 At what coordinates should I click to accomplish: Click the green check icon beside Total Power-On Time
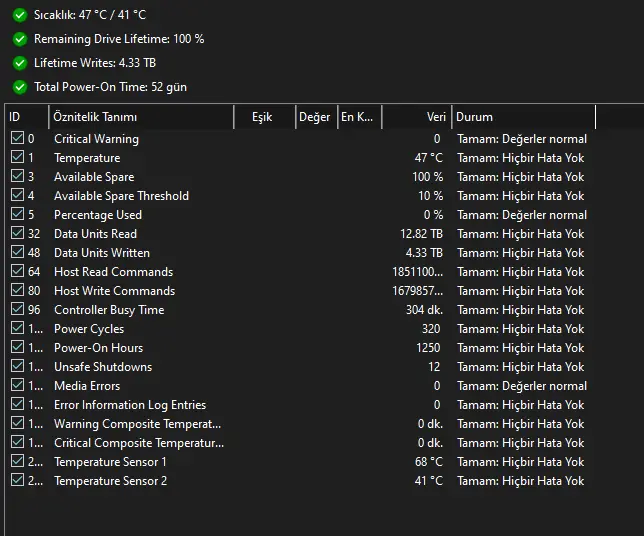[20, 87]
